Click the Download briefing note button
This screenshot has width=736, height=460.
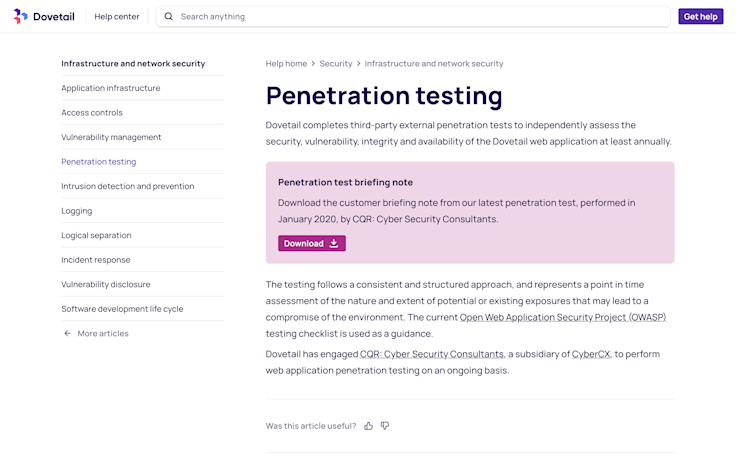(311, 243)
